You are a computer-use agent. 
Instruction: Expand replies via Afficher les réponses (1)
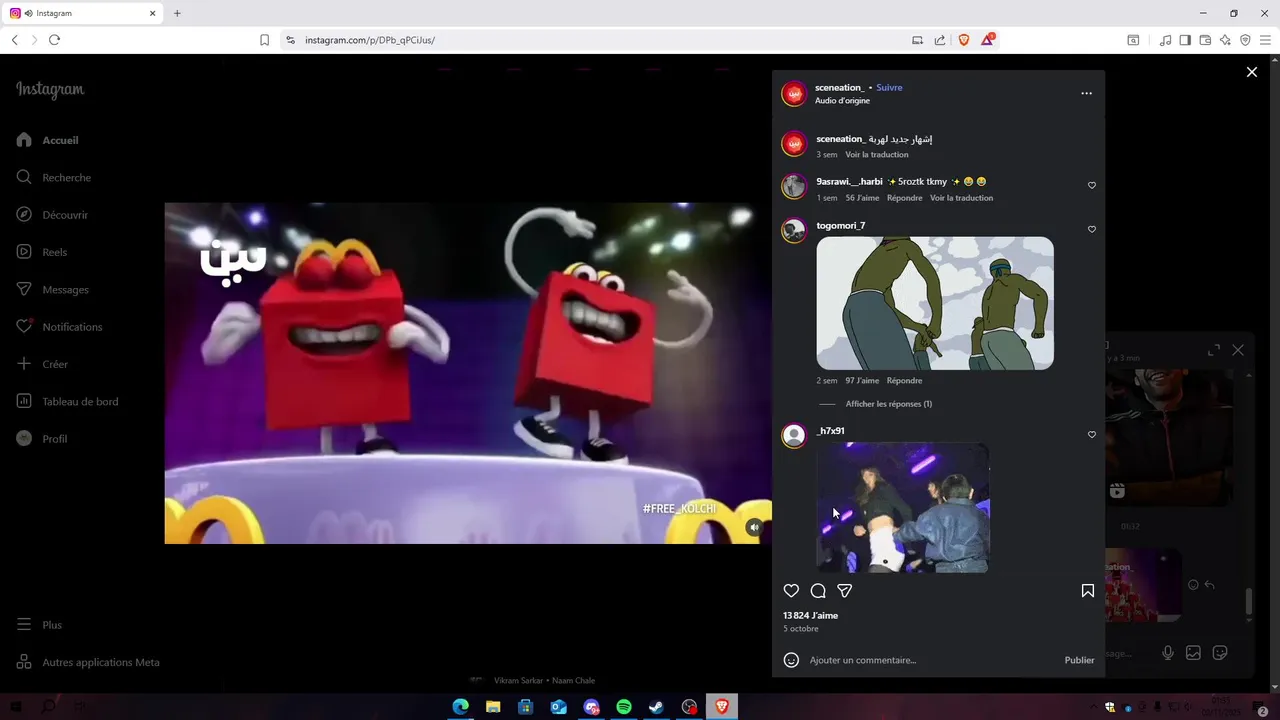(x=889, y=404)
